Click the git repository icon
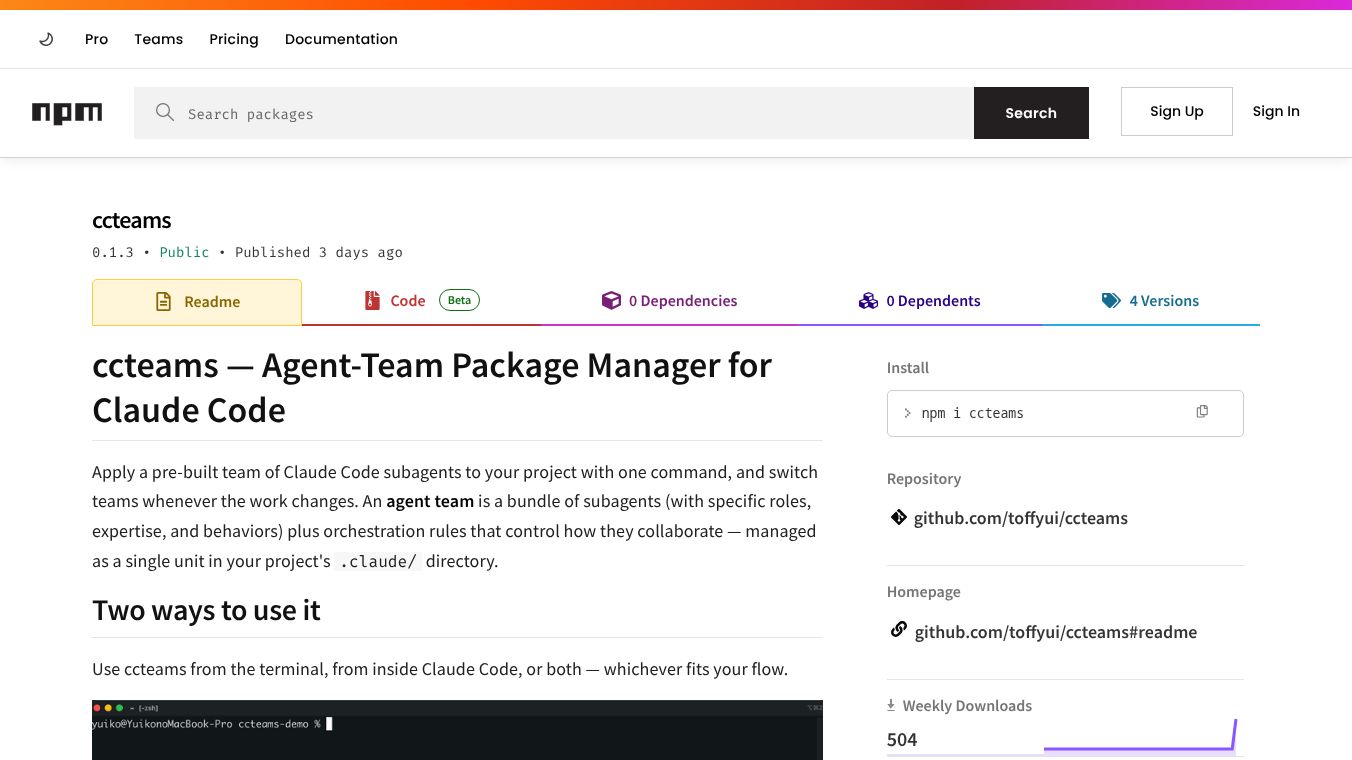The width and height of the screenshot is (1352, 760). pyautogui.click(x=898, y=517)
